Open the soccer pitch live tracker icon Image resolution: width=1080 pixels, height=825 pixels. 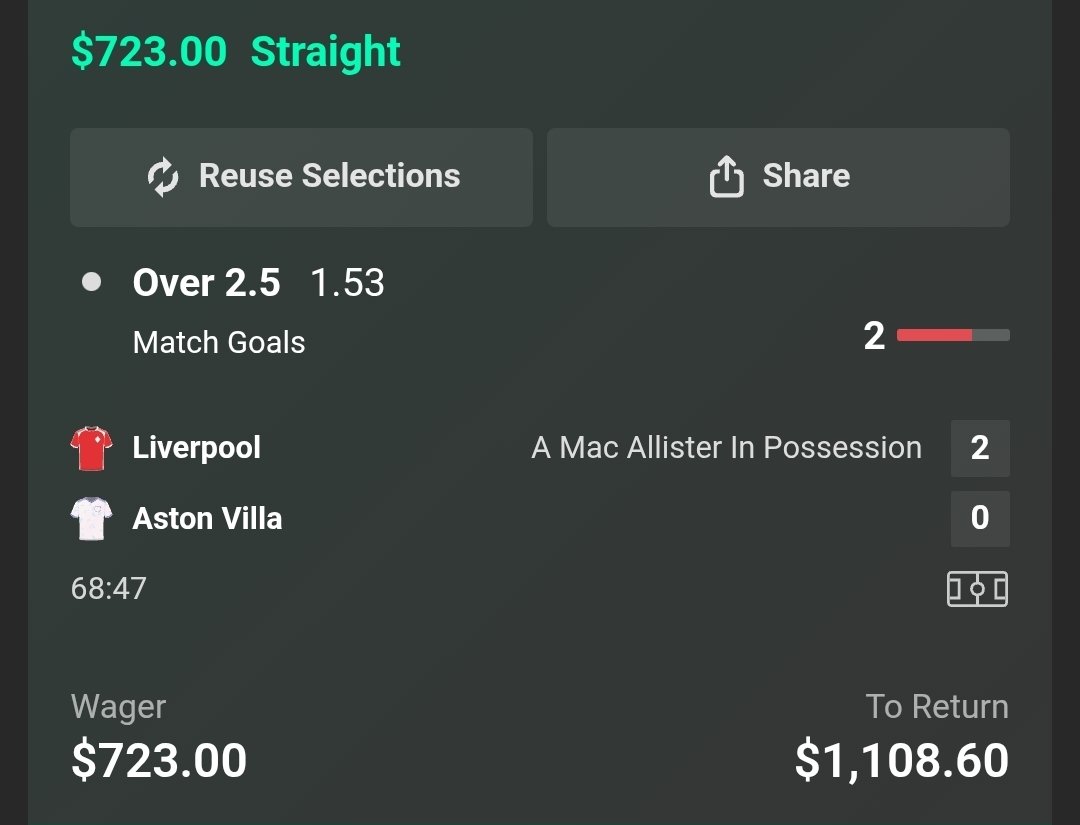(977, 589)
